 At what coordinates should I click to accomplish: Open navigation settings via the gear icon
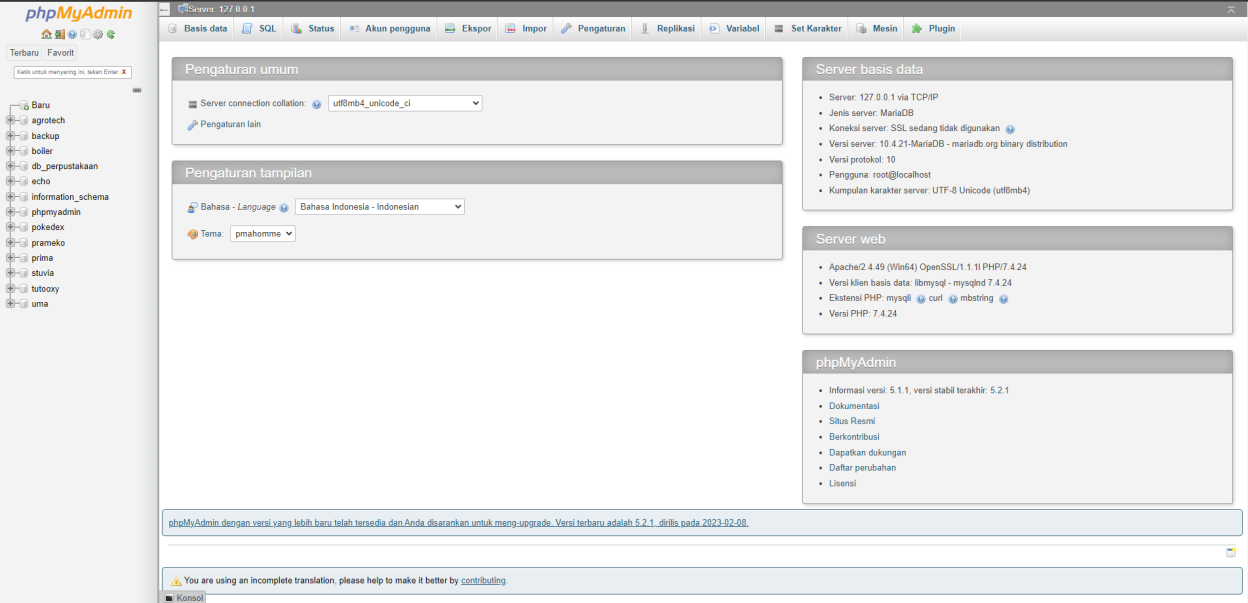pyautogui.click(x=97, y=33)
